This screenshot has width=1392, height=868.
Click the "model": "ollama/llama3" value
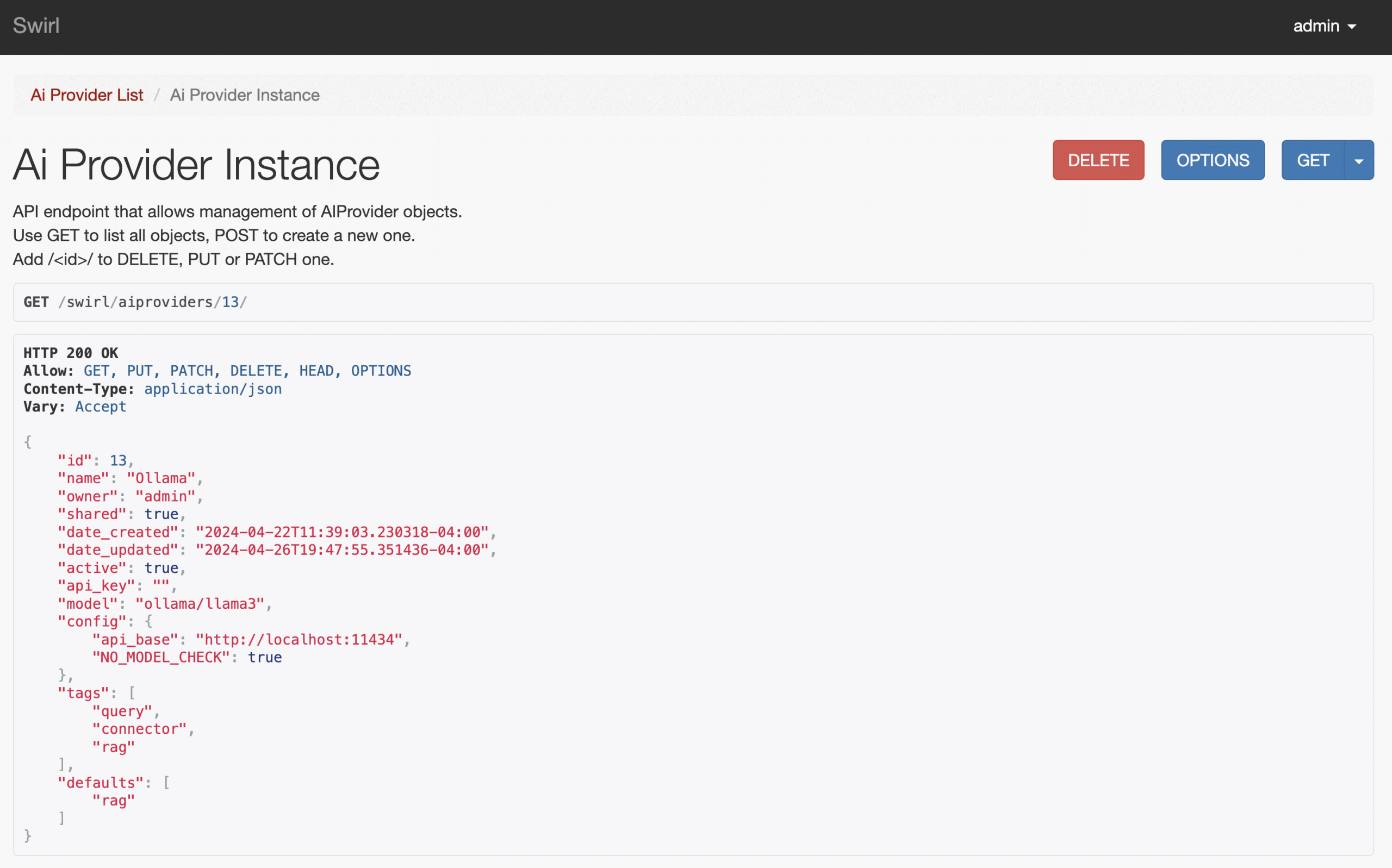point(200,603)
